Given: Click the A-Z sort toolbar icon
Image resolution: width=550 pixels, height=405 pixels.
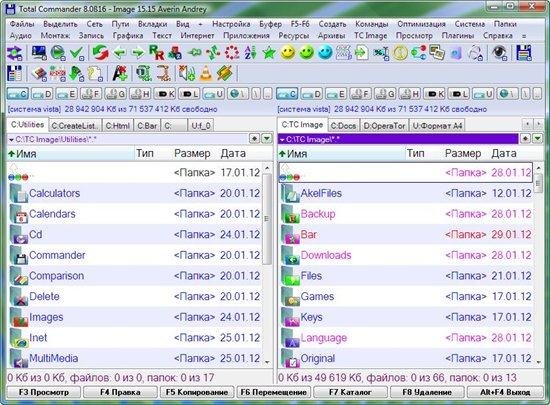Looking at the screenshot, I should click(x=250, y=53).
